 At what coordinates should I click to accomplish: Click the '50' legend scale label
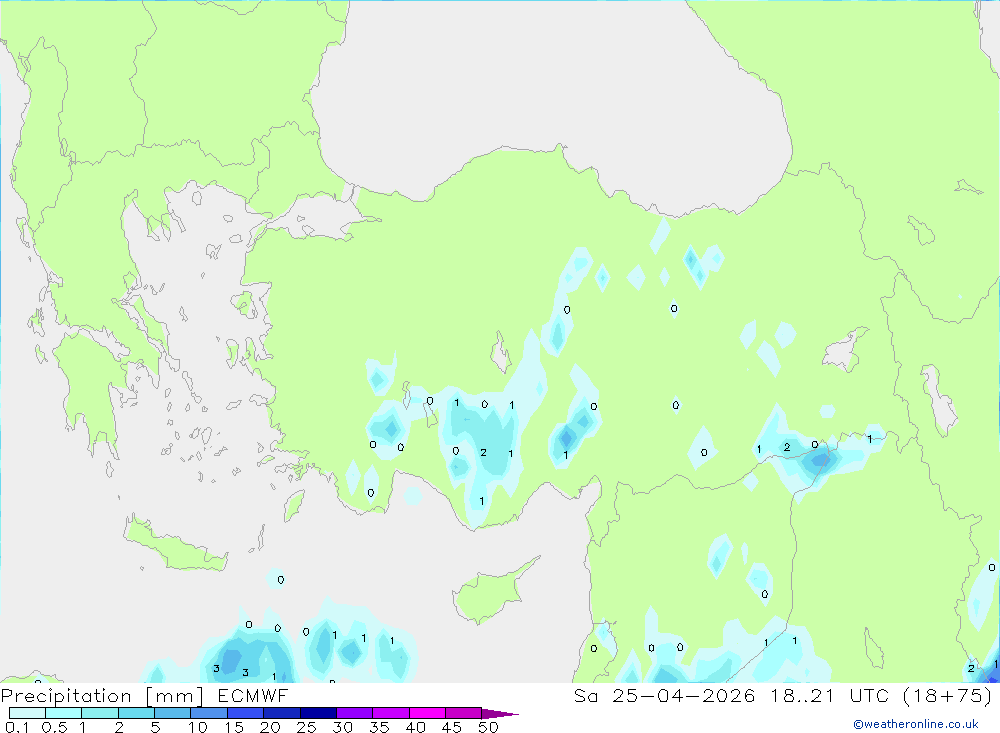coord(488,727)
